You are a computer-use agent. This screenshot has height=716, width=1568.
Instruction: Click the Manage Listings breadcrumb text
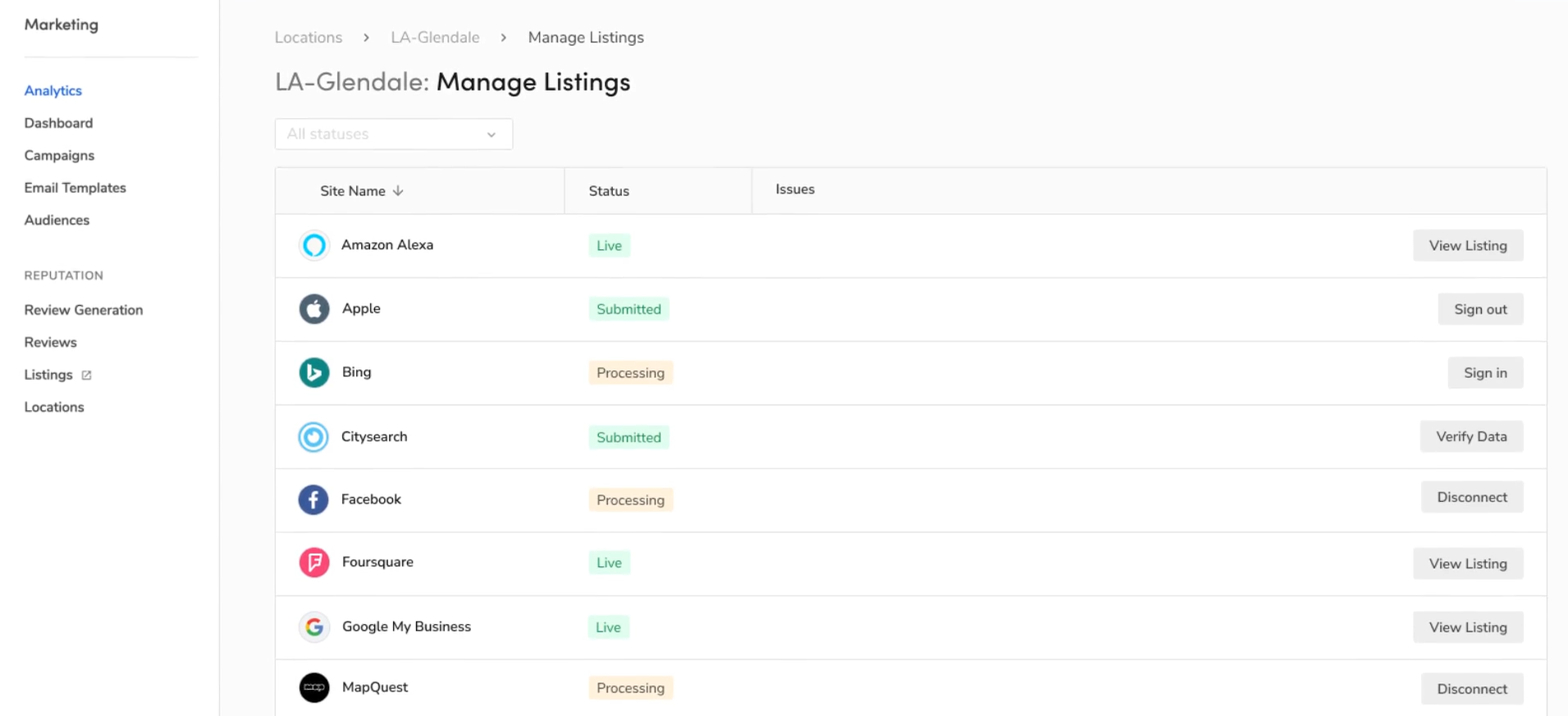[x=586, y=38]
